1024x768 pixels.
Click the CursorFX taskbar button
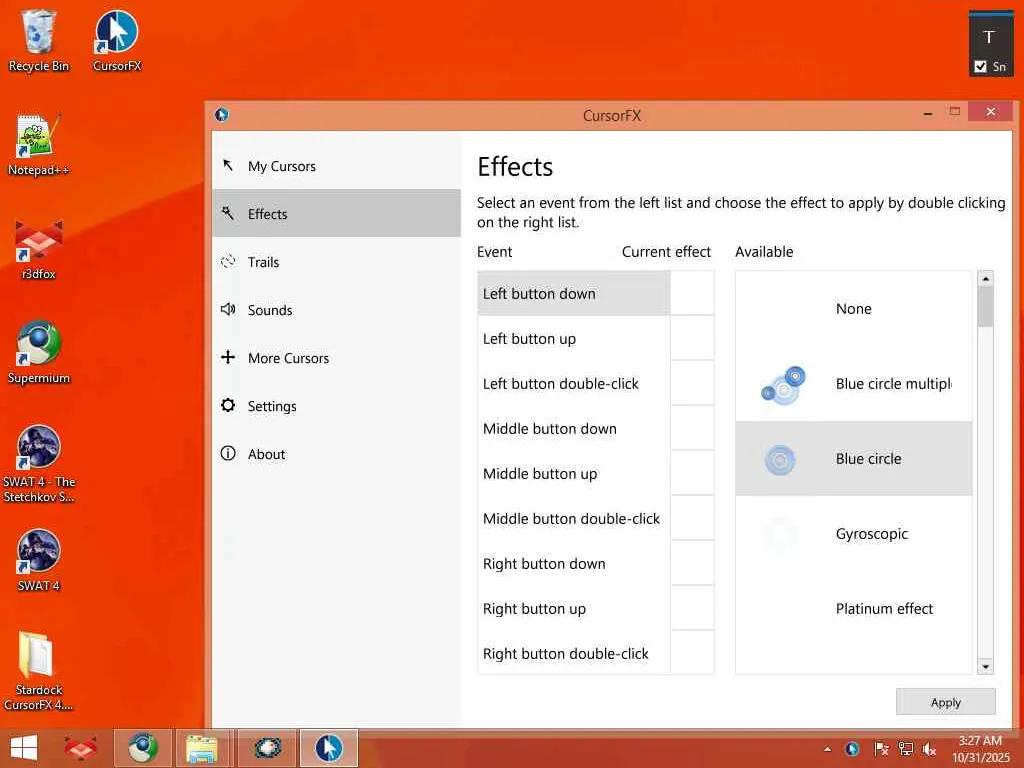coord(328,748)
